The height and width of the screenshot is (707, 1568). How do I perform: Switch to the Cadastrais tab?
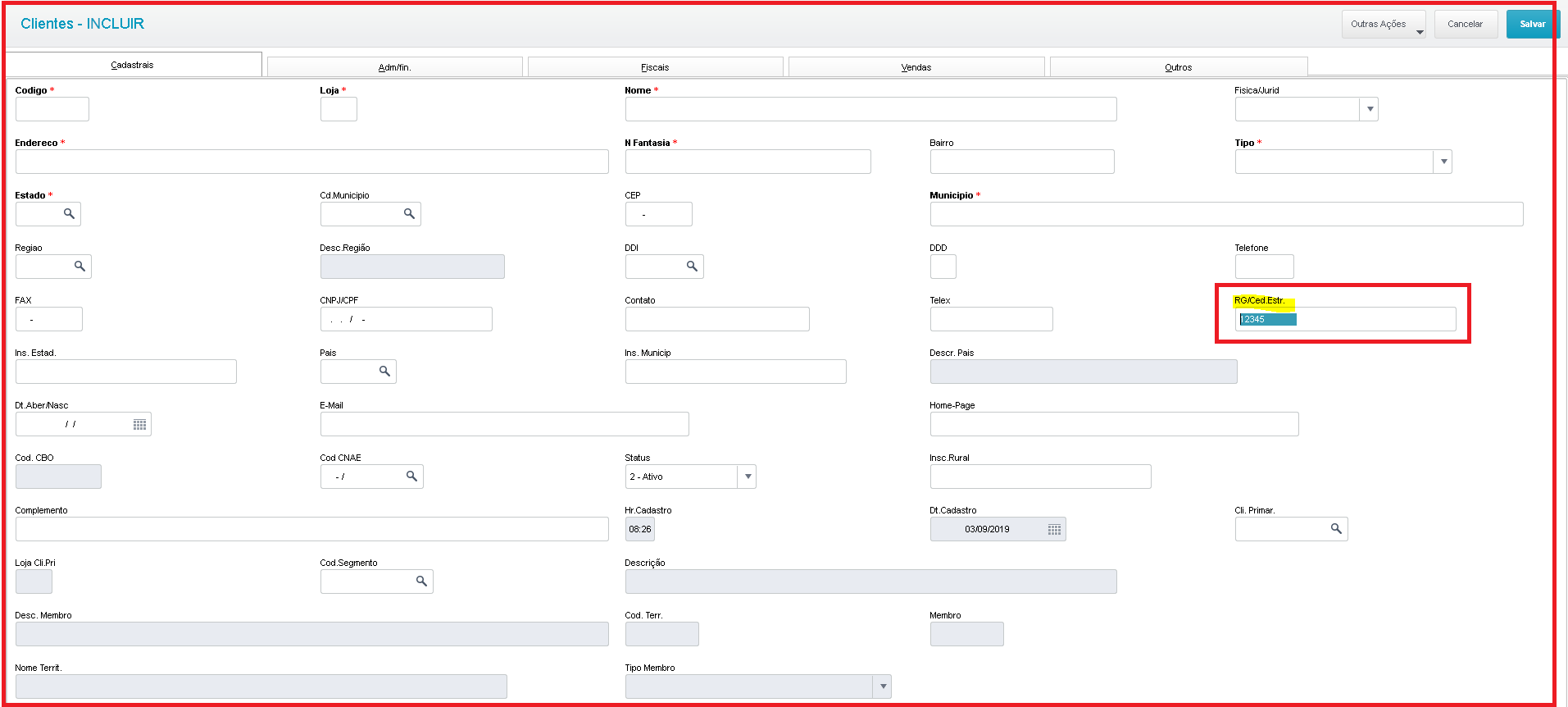(x=133, y=65)
